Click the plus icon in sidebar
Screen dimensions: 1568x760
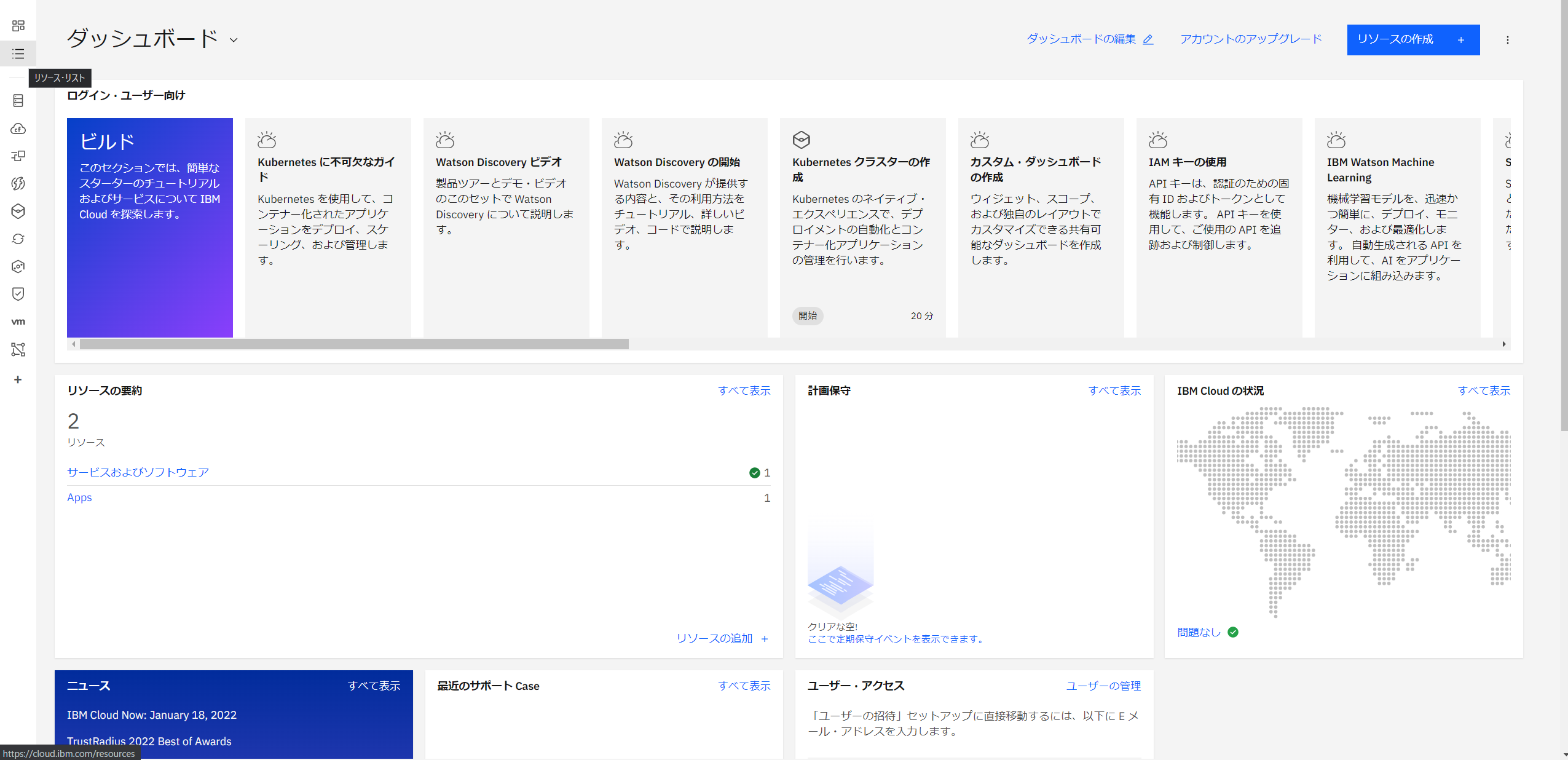[18, 379]
